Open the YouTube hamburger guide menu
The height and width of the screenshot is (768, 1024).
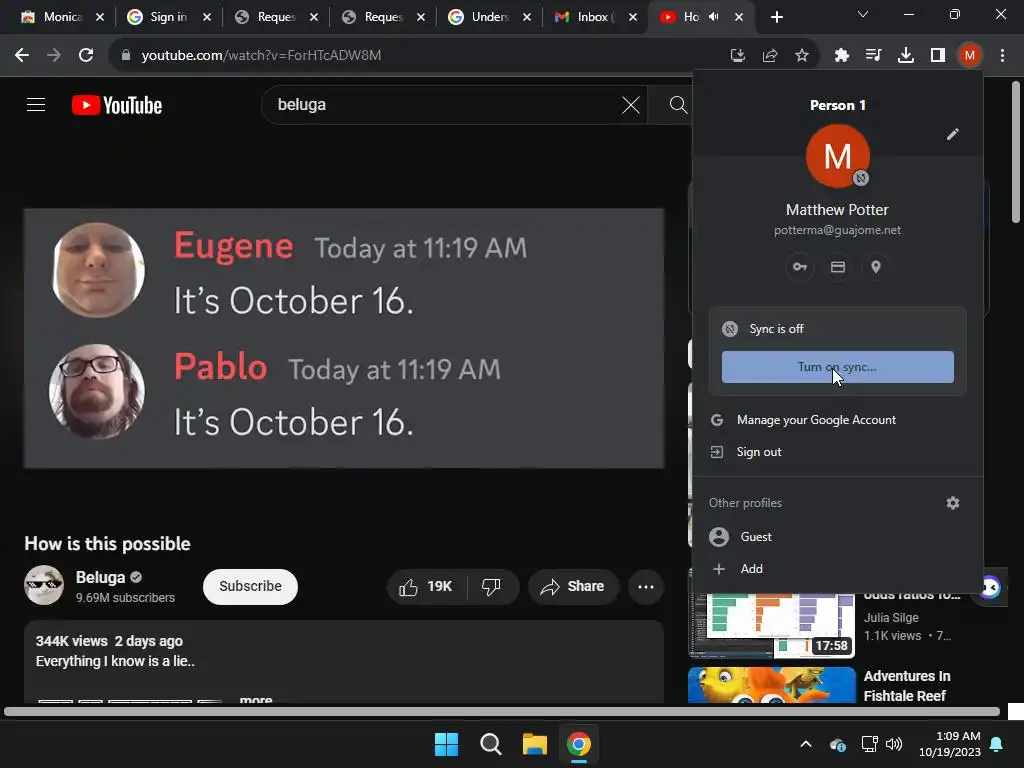(36, 104)
